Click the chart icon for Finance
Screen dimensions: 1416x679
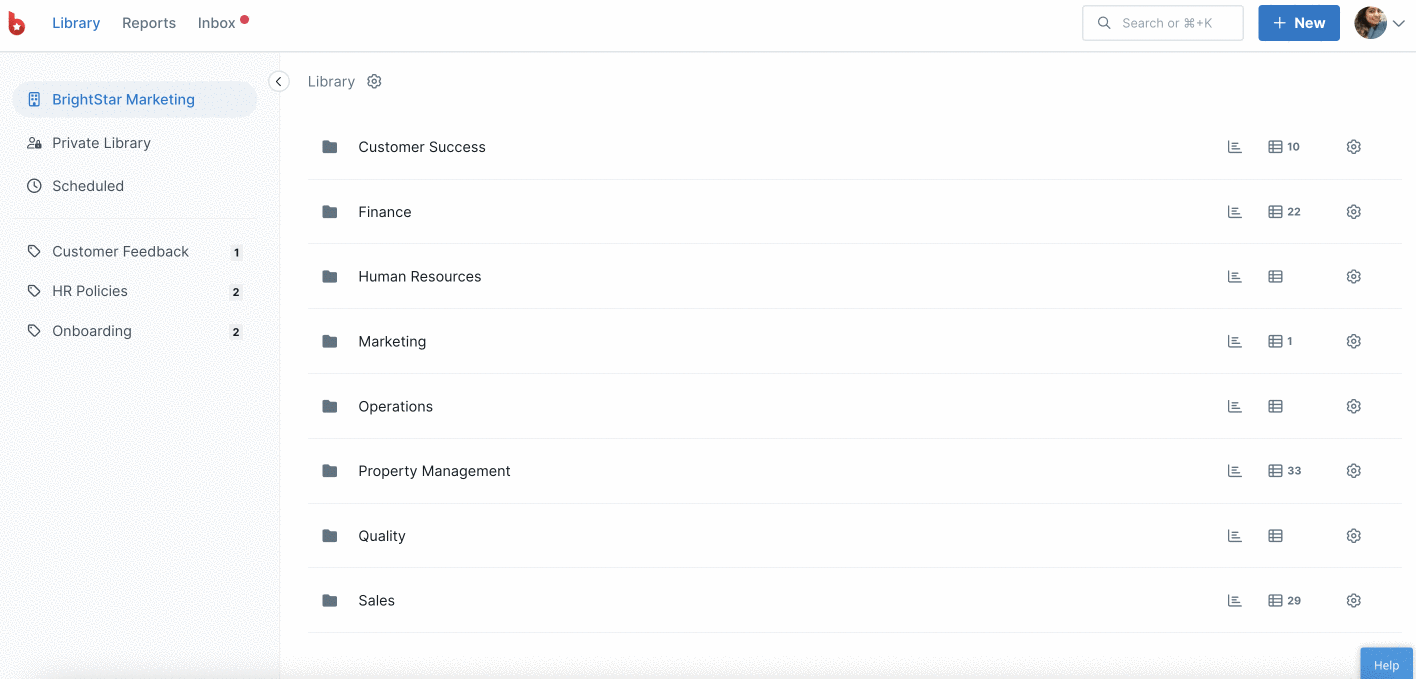[x=1235, y=212]
